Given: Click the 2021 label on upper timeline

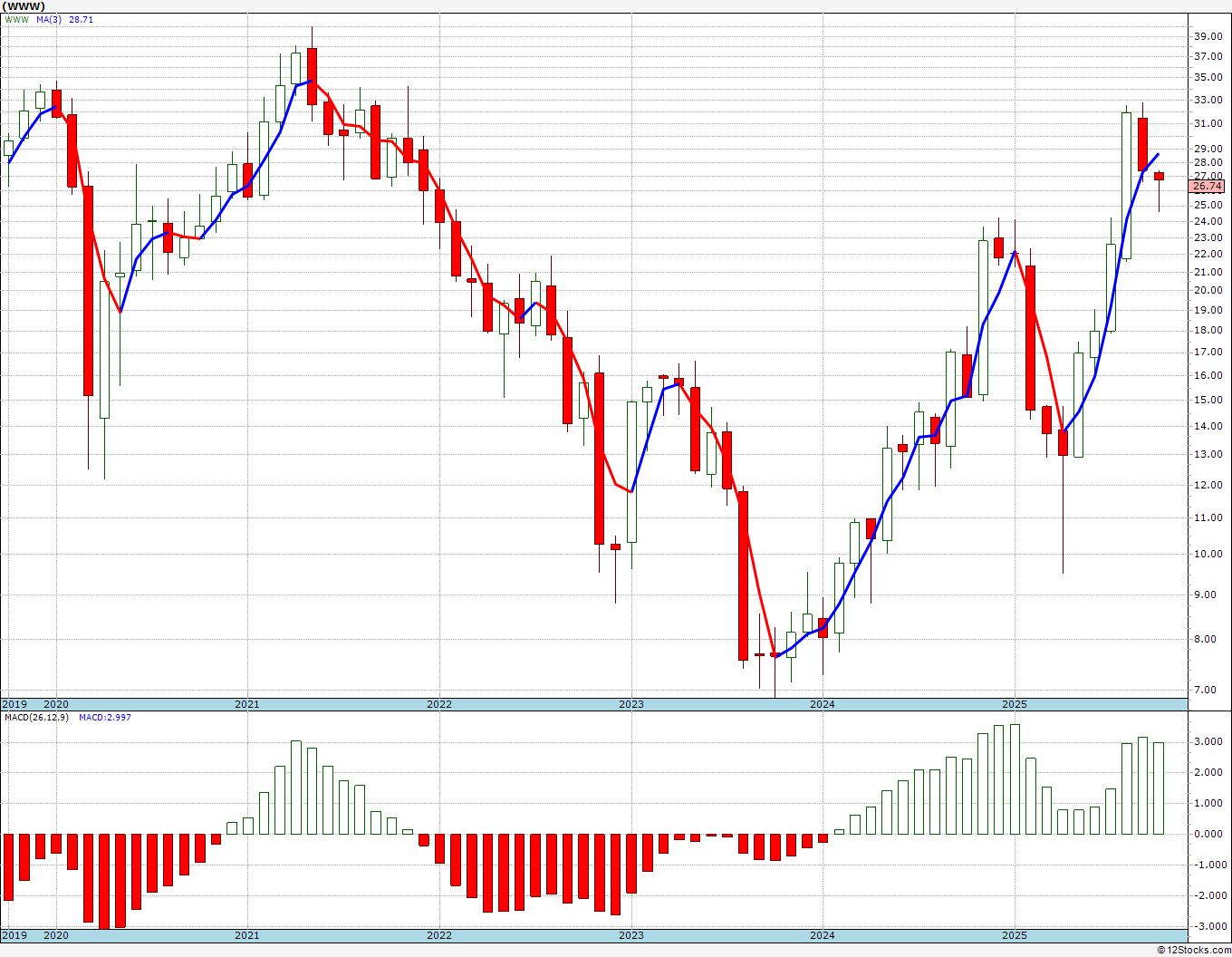Looking at the screenshot, I should coord(246,704).
